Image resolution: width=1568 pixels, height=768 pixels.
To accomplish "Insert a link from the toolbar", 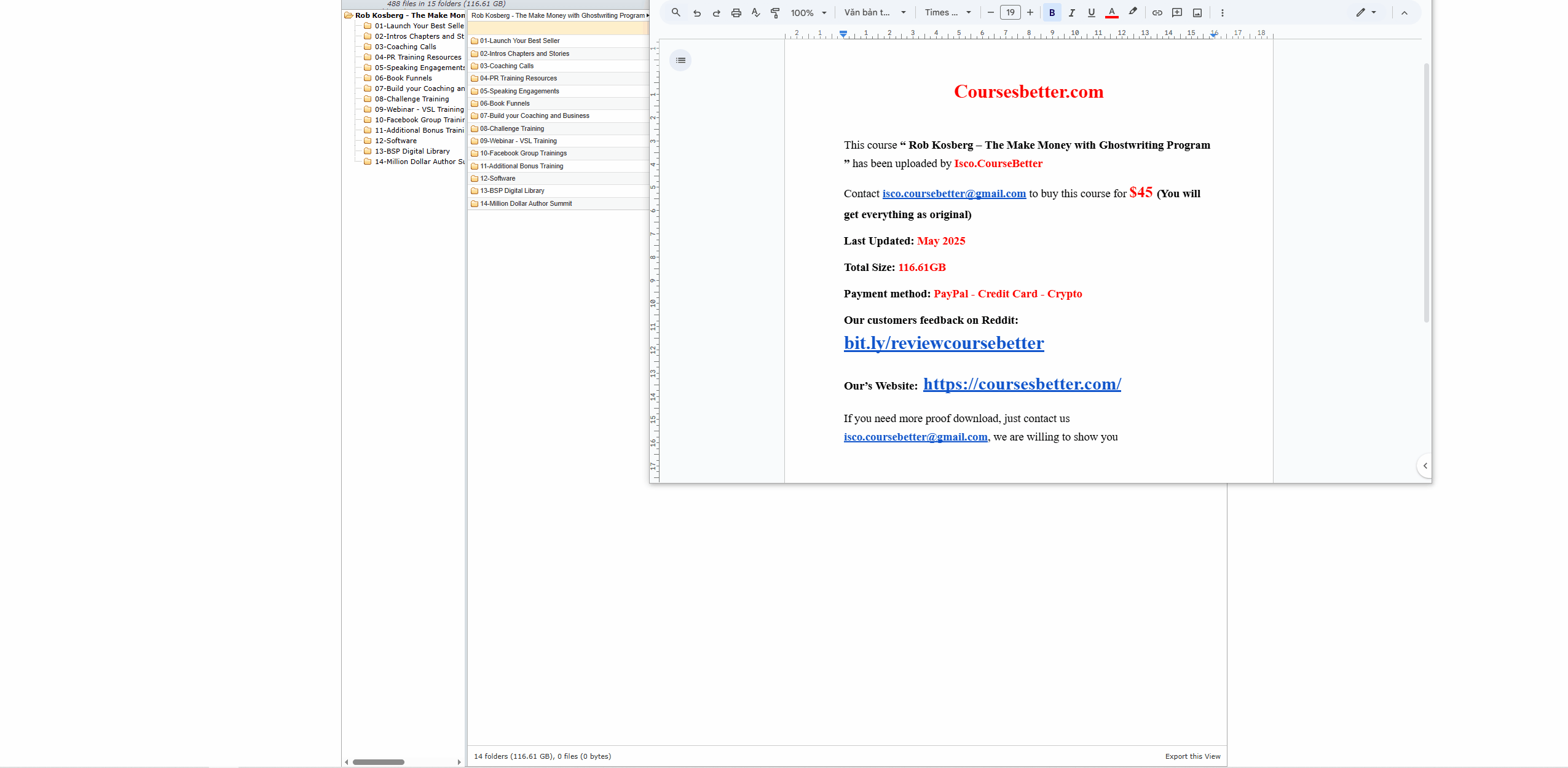I will [1157, 12].
